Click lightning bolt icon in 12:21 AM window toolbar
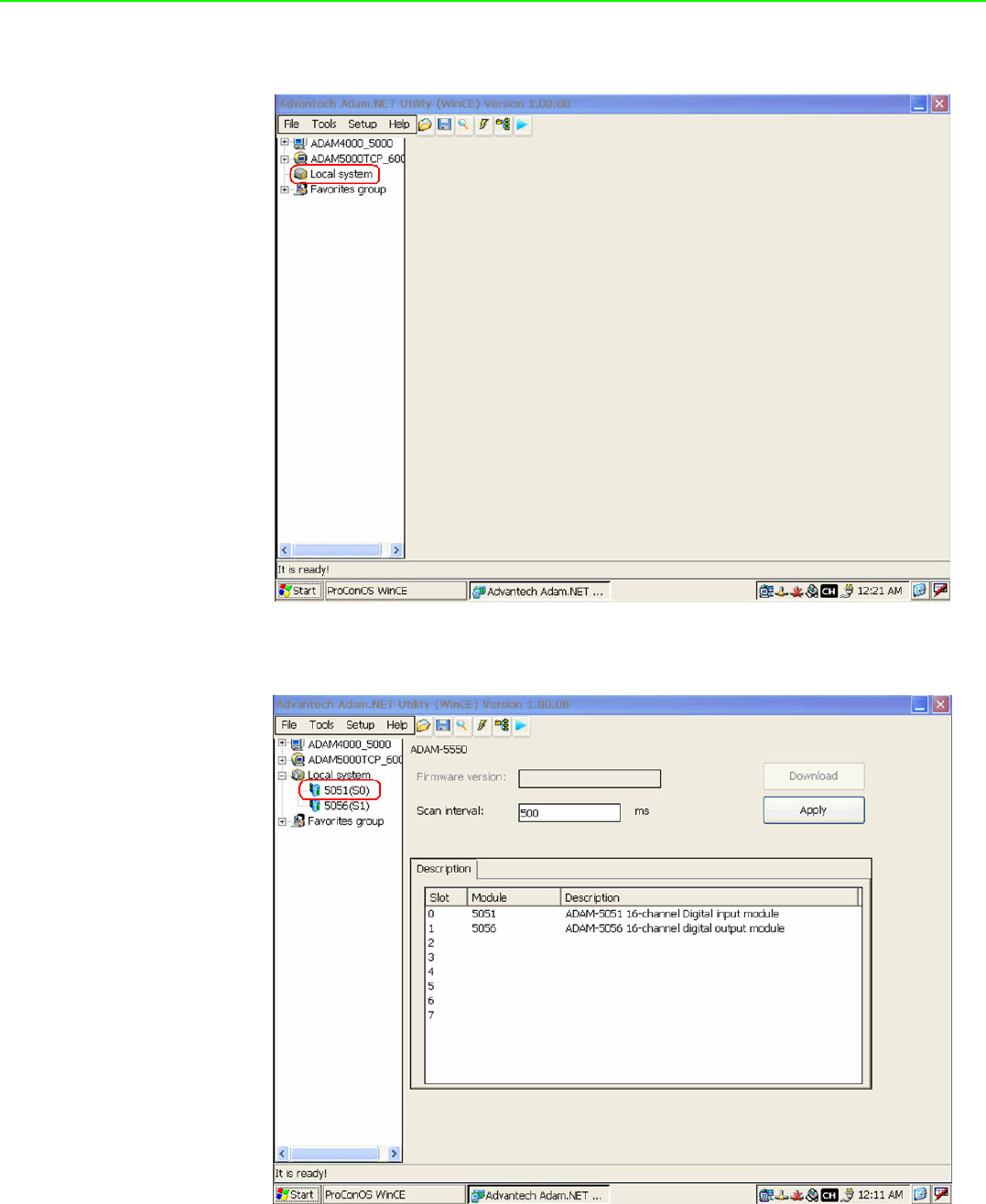The height and width of the screenshot is (1204, 986). (x=483, y=125)
